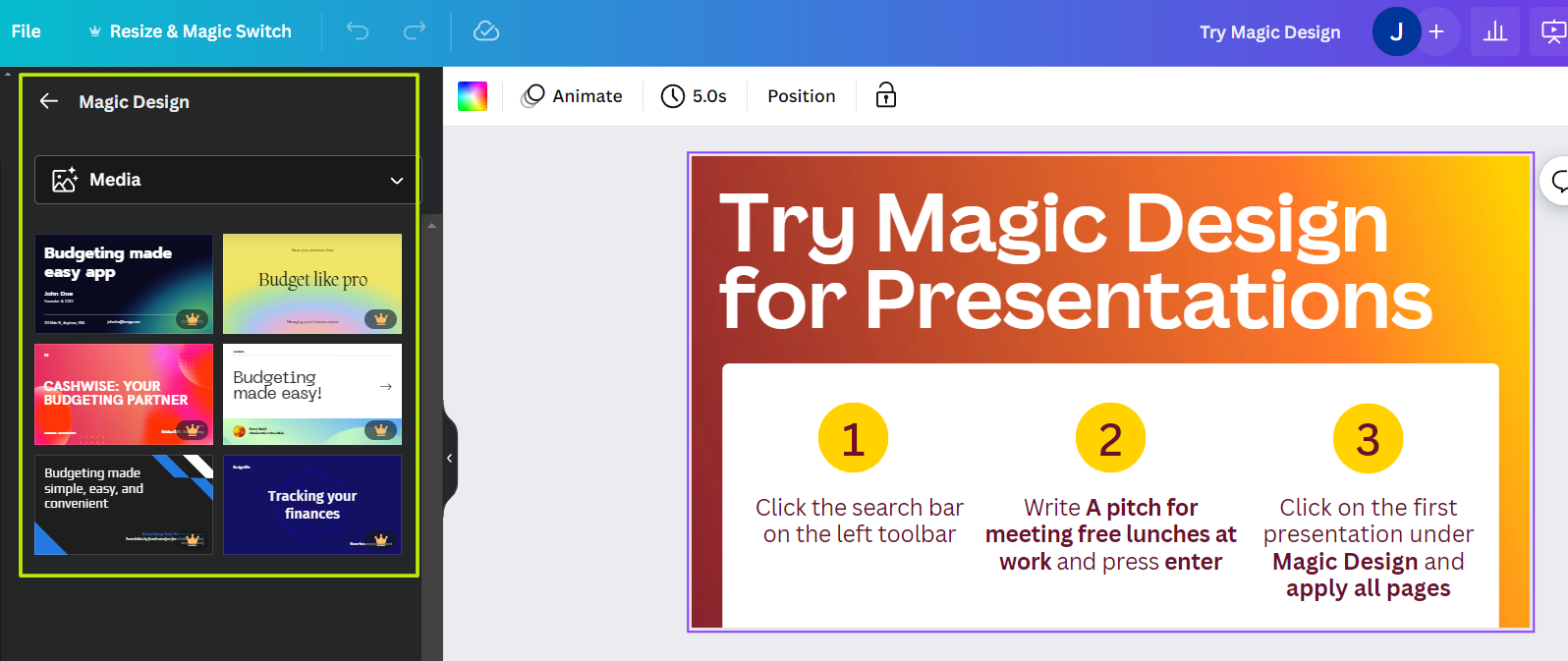Toggle the lock icon in toolbar
This screenshot has width=1568, height=661.
click(x=886, y=95)
